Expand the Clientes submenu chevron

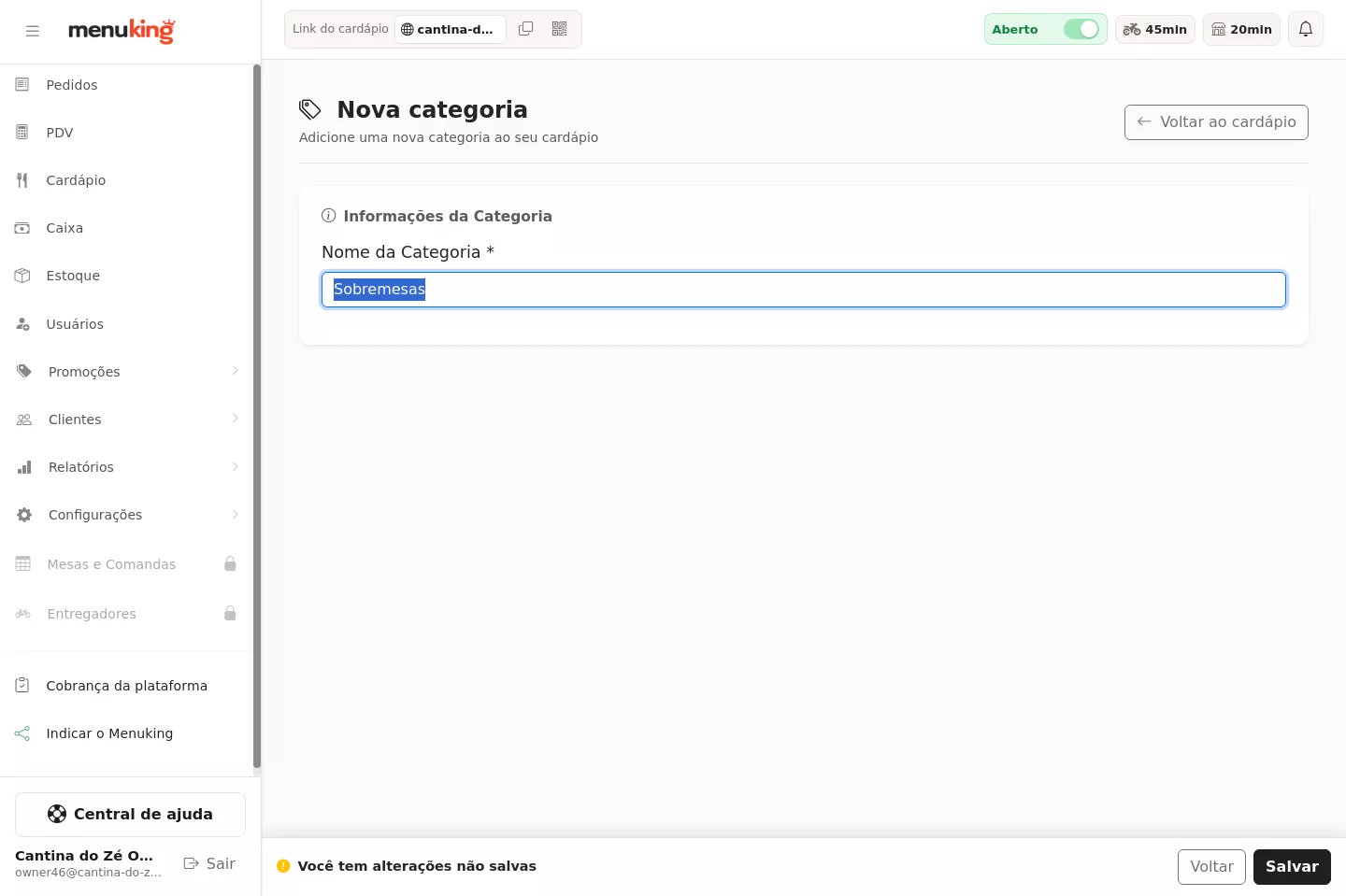tap(236, 419)
